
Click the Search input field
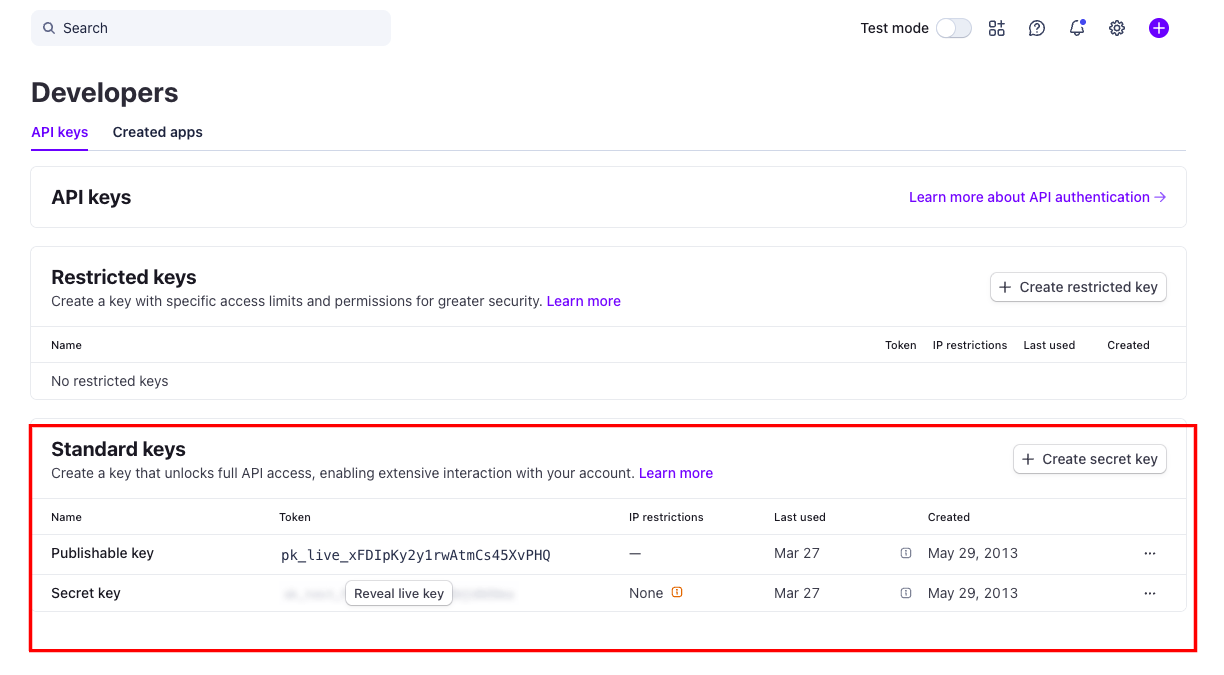(210, 28)
